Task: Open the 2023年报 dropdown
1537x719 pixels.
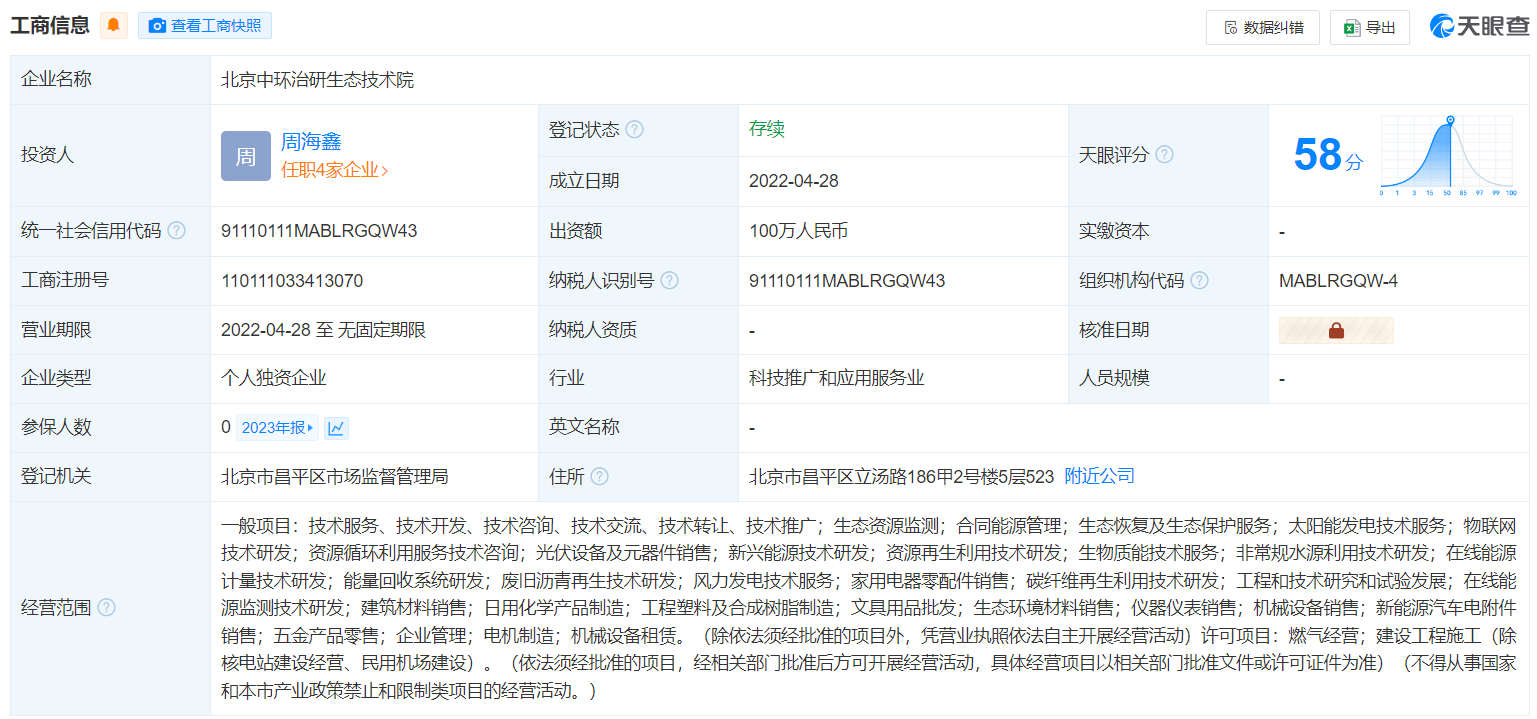Action: point(278,428)
